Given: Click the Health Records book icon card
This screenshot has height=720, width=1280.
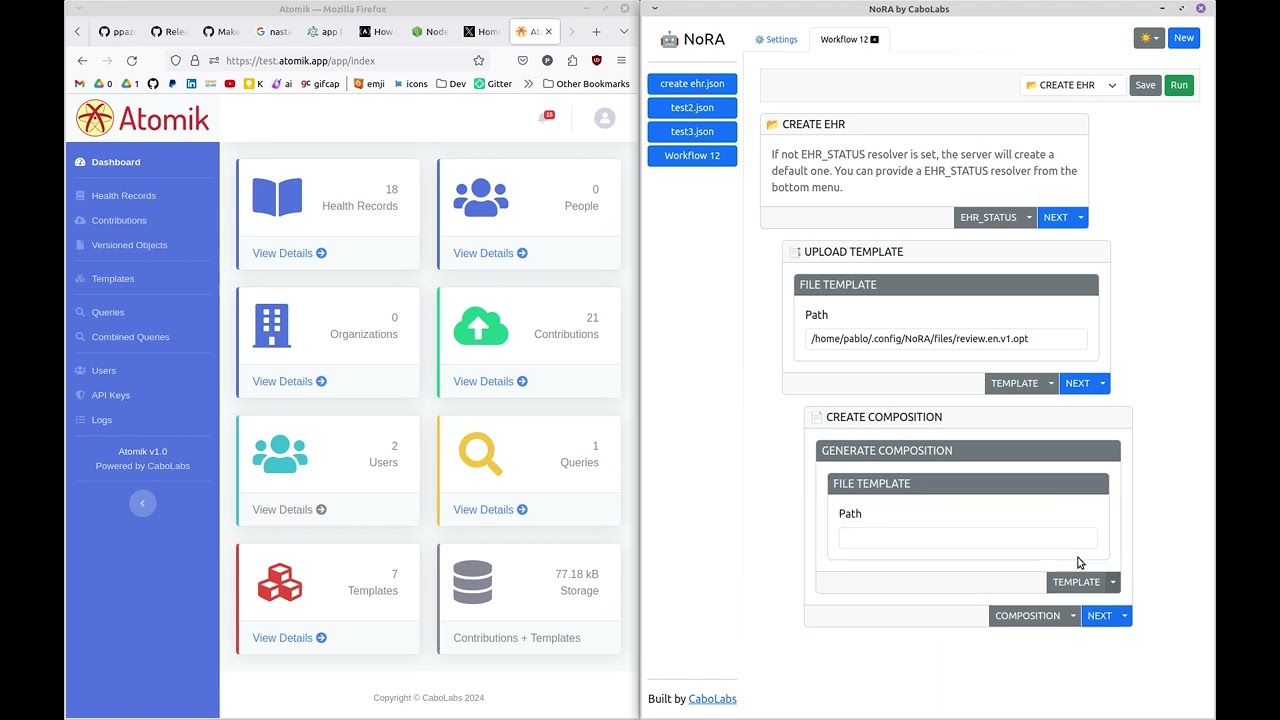Looking at the screenshot, I should (x=277, y=197).
